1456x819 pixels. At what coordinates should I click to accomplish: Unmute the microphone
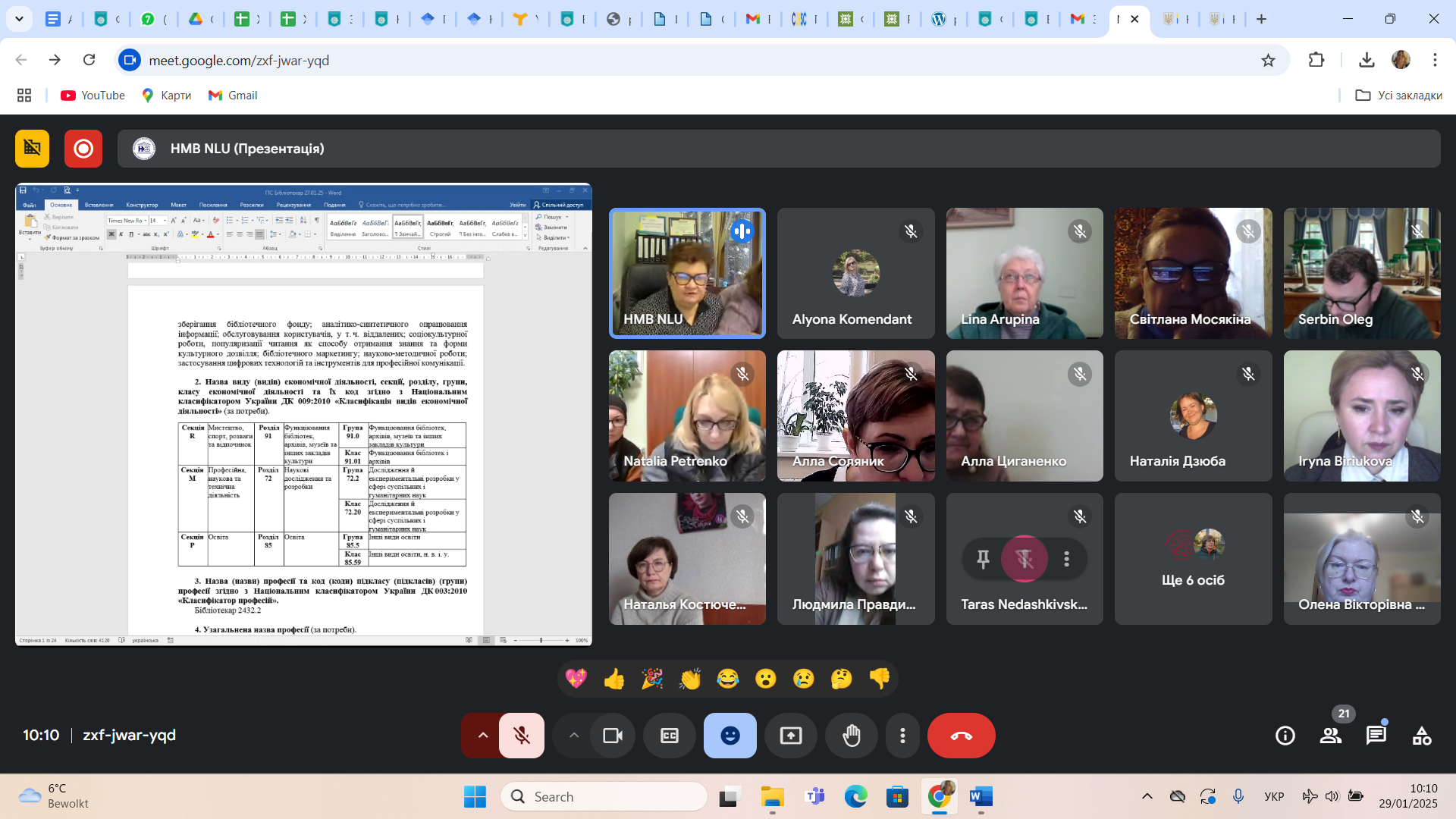[x=522, y=736]
